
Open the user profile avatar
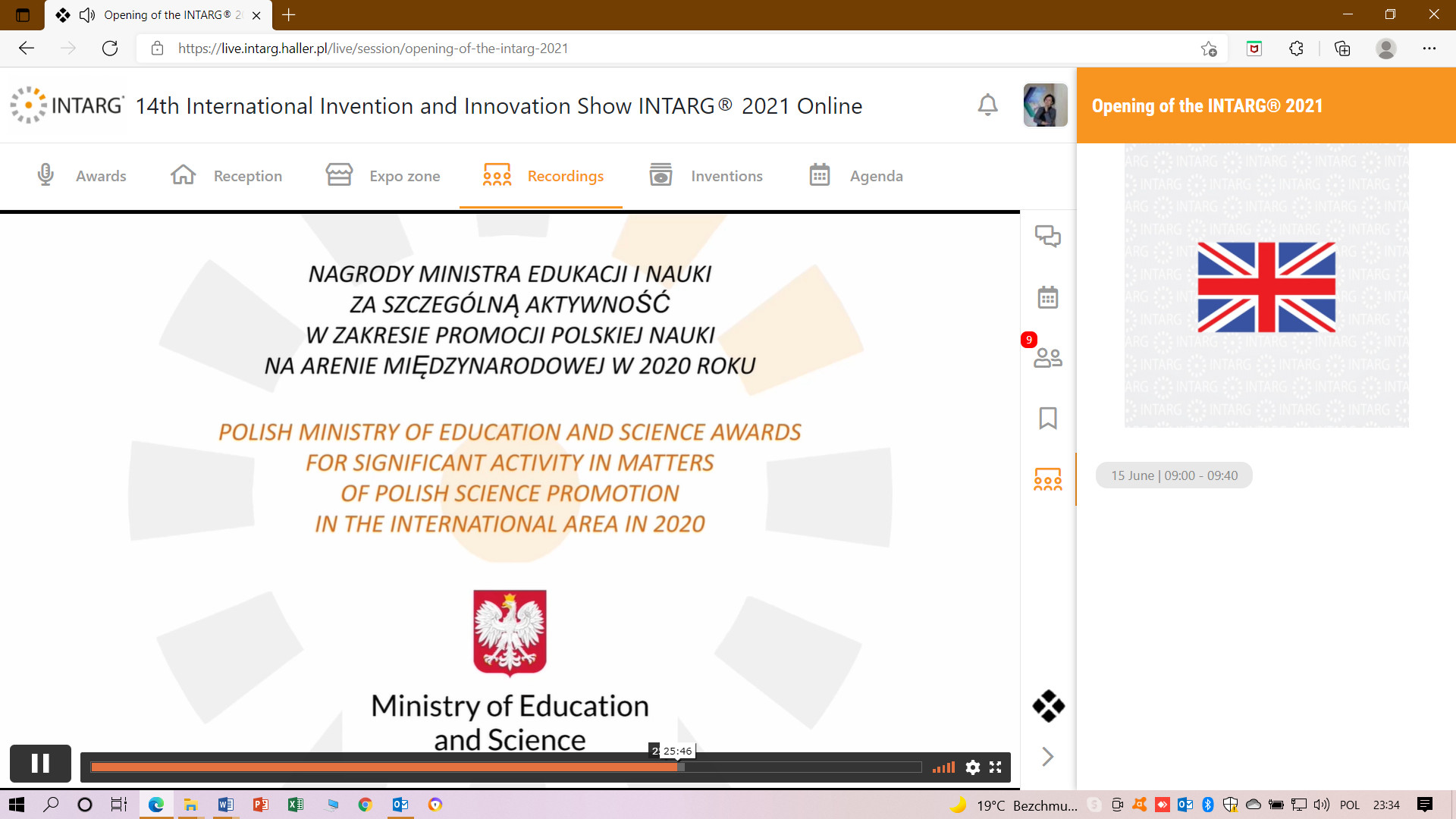(x=1045, y=105)
